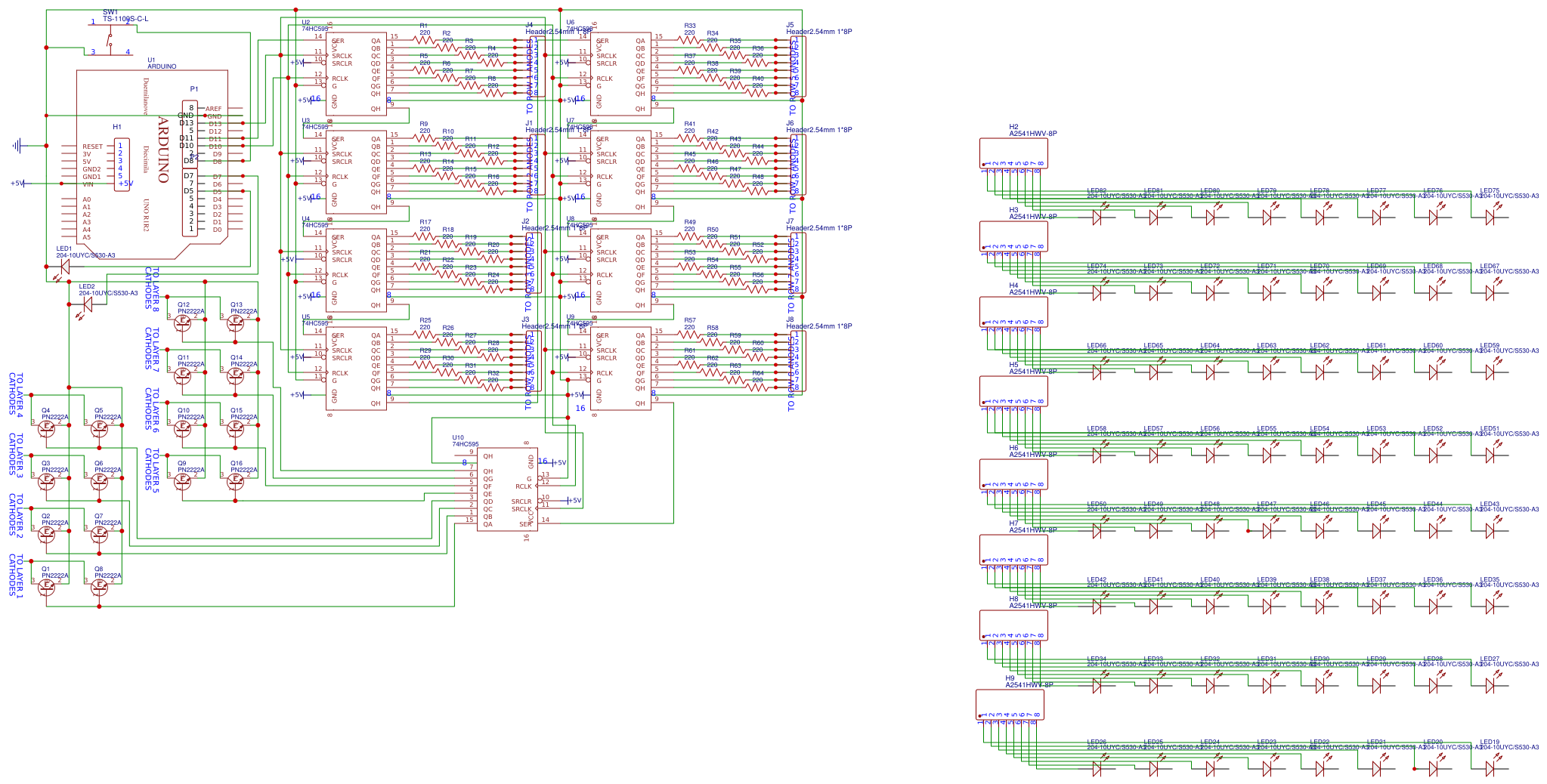
Task: Click transistor Q12 PN2222A symbol
Action: (182, 321)
